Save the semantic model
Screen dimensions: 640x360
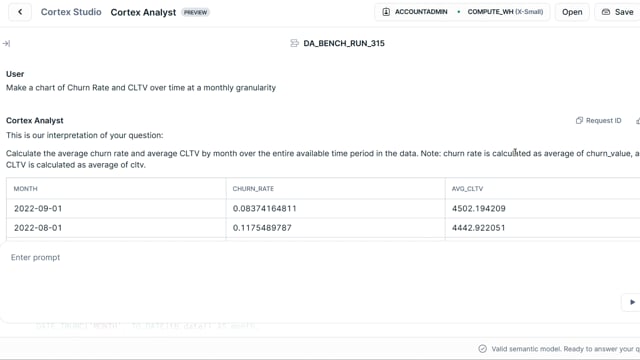point(618,12)
